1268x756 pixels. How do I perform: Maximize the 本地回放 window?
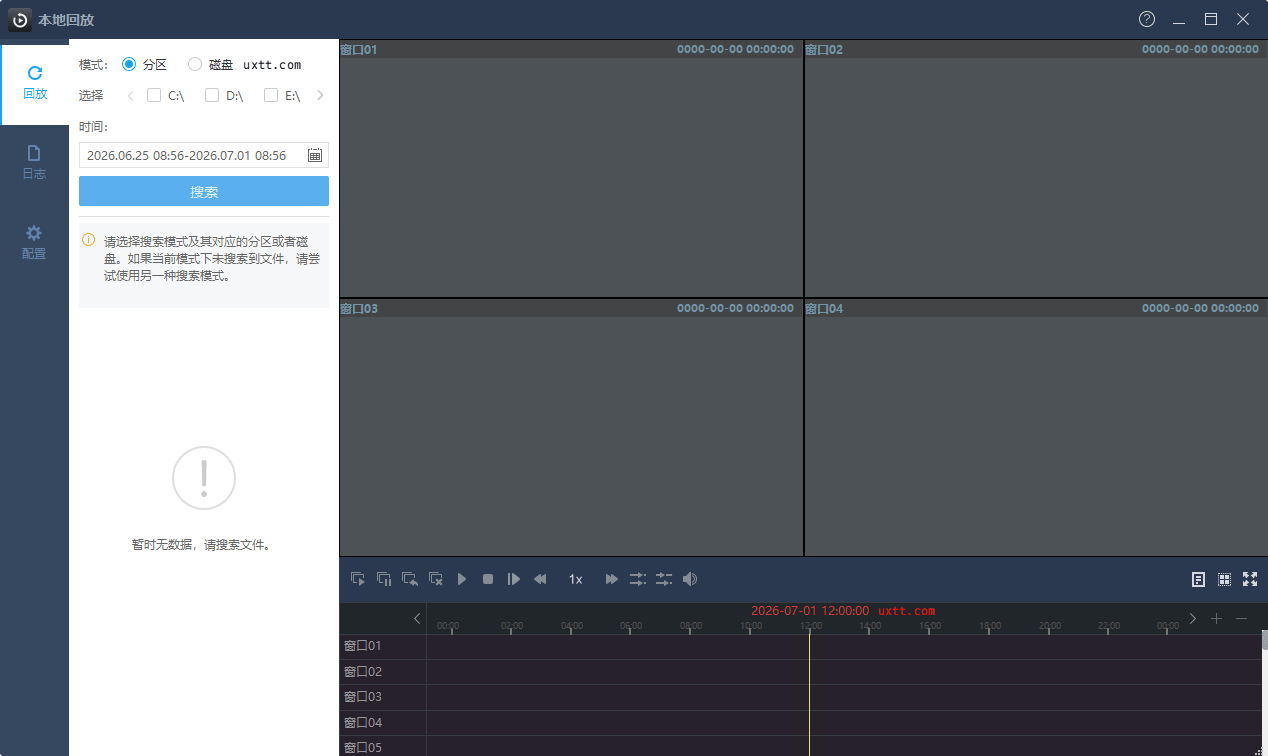1211,19
